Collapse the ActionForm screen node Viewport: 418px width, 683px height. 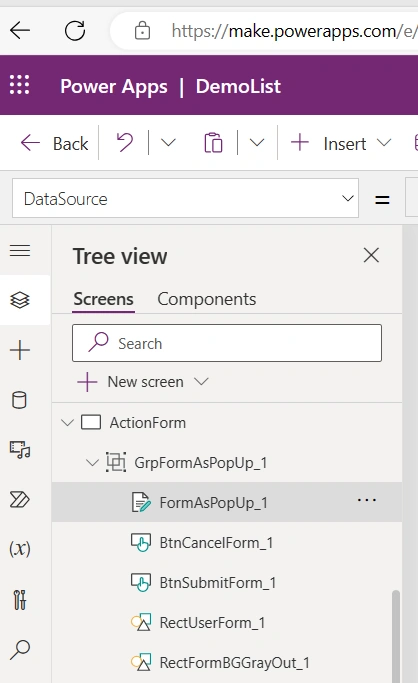67,423
